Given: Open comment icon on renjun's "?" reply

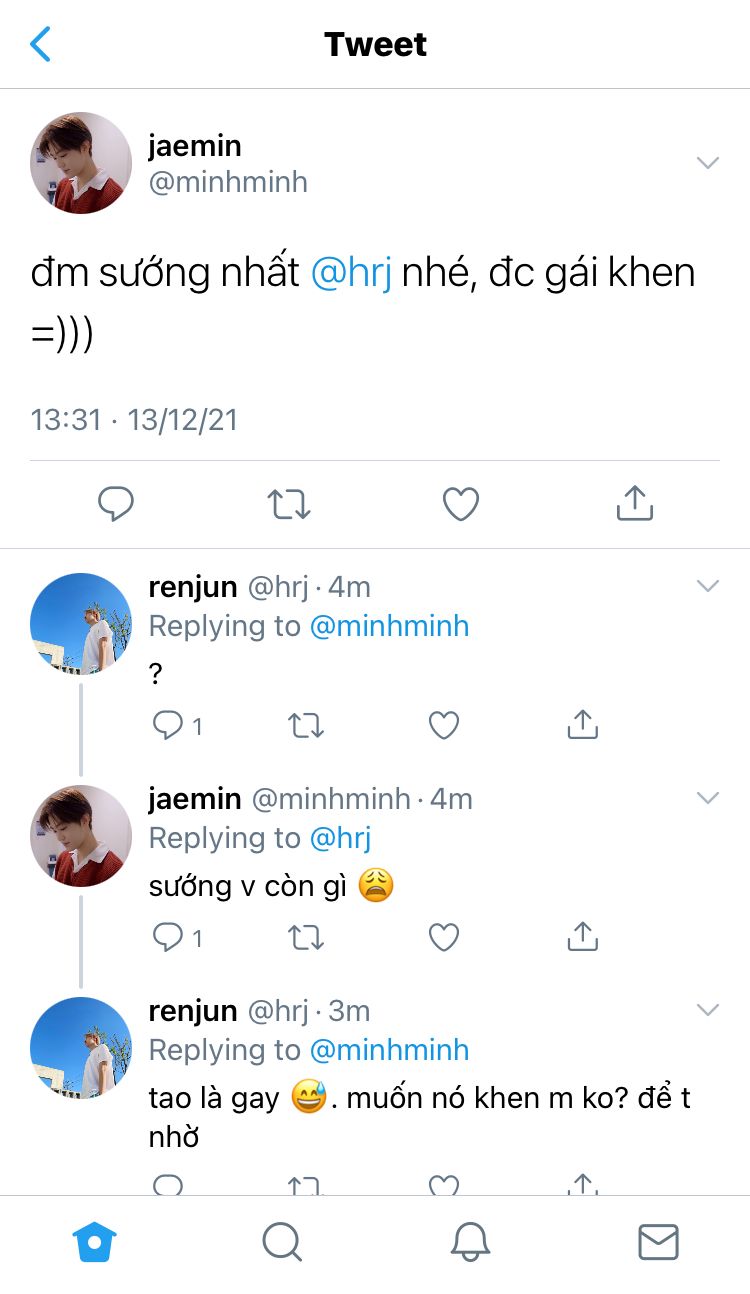Looking at the screenshot, I should [x=168, y=725].
